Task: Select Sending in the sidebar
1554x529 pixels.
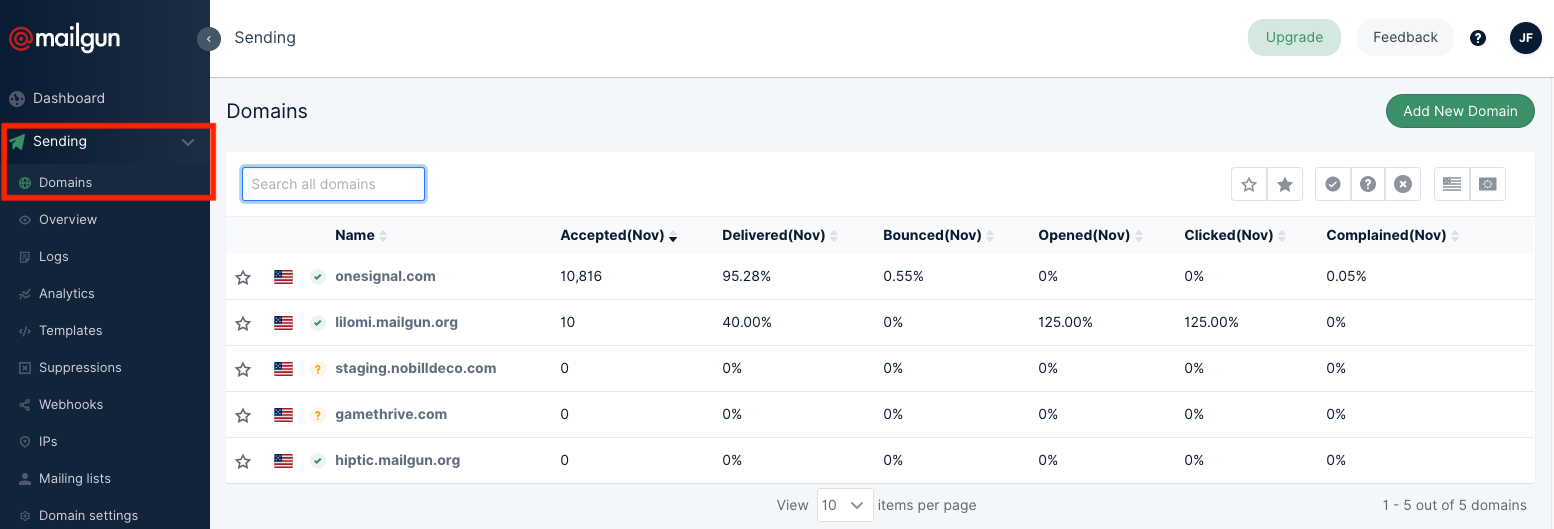Action: coord(60,141)
